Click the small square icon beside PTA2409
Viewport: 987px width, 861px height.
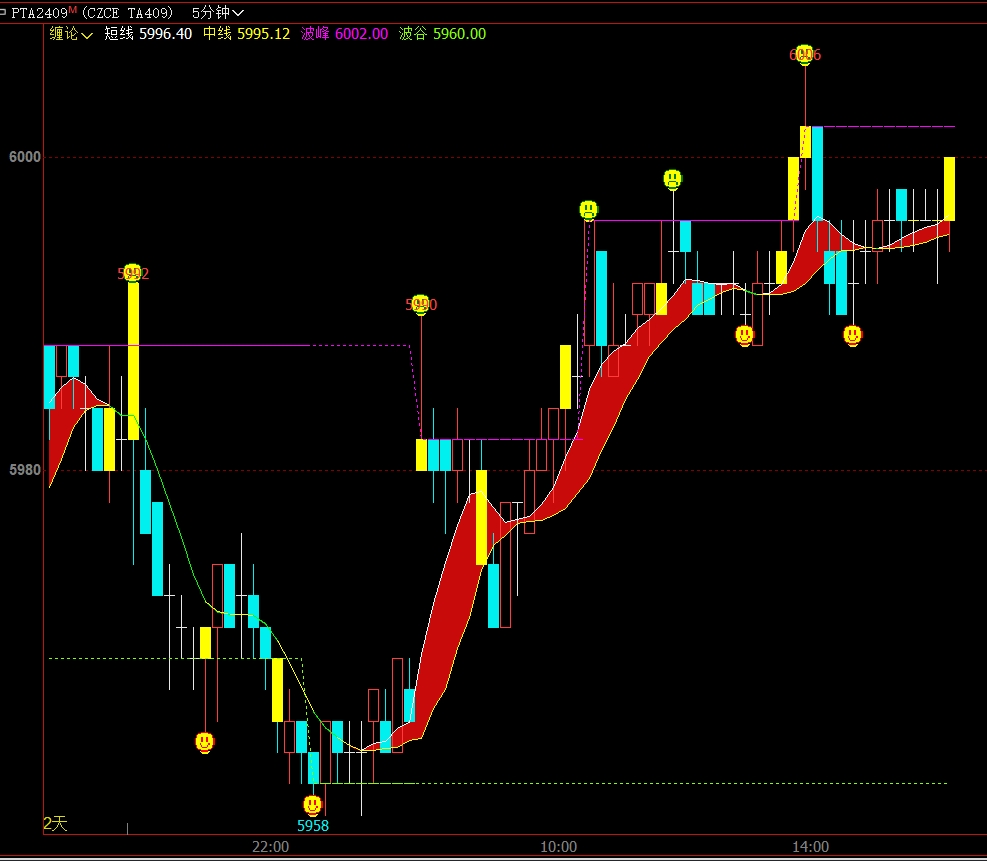(x=5, y=13)
